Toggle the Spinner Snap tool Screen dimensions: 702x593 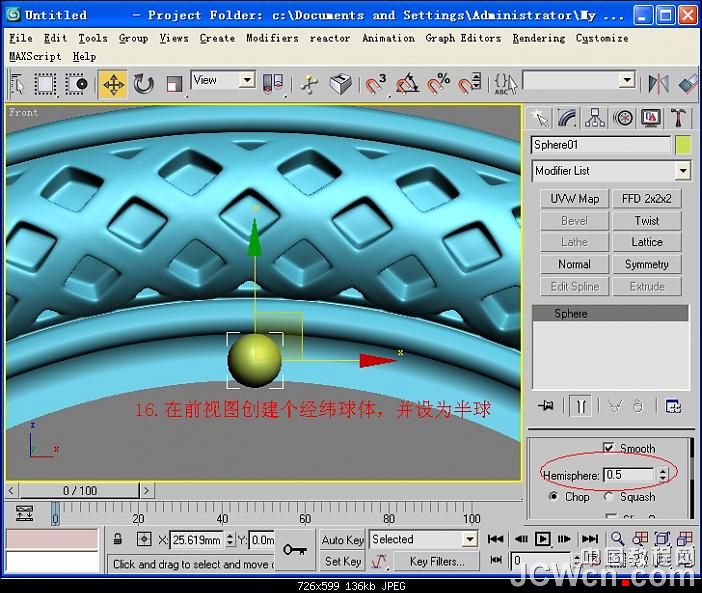[469, 84]
